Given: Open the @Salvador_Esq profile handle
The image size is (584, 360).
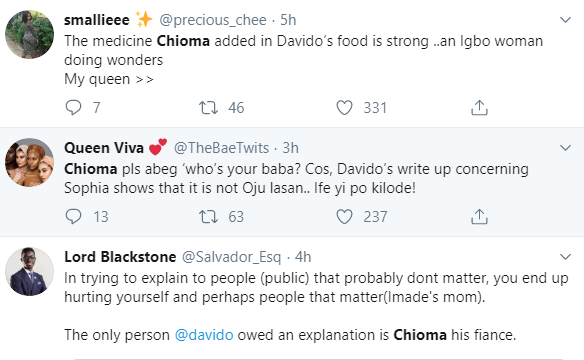Looking at the screenshot, I should click(231, 257).
